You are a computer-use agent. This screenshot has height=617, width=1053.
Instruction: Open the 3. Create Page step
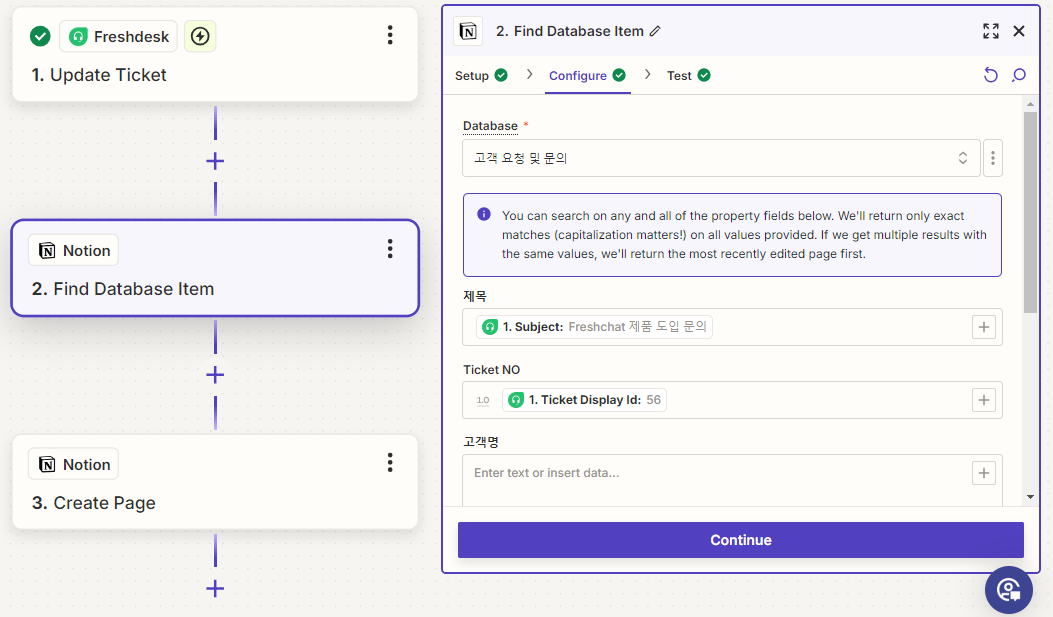point(215,482)
